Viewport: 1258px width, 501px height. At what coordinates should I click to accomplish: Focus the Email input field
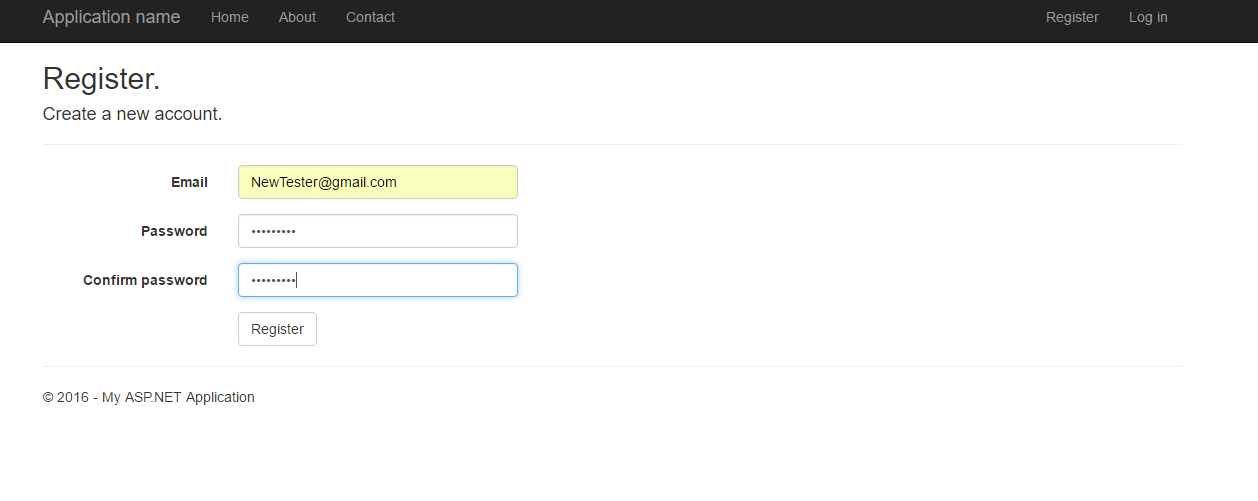(x=460, y=182)
